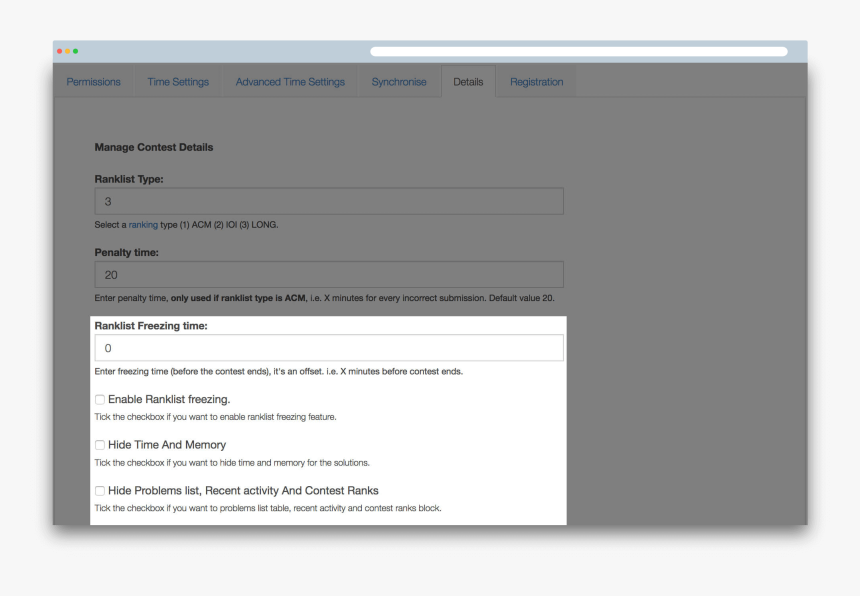This screenshot has width=860, height=596.
Task: Open the Permissions tab
Action: pyautogui.click(x=93, y=82)
